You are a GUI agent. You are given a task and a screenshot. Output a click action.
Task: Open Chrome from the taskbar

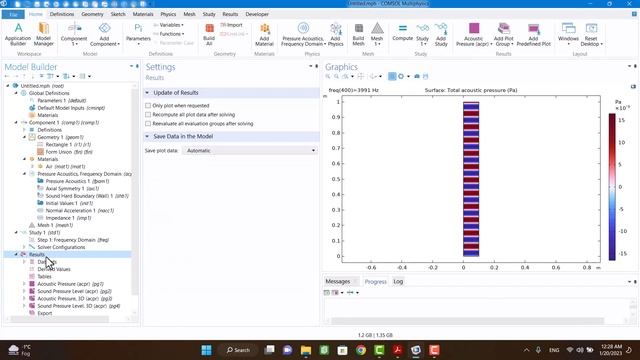[x=361, y=350]
